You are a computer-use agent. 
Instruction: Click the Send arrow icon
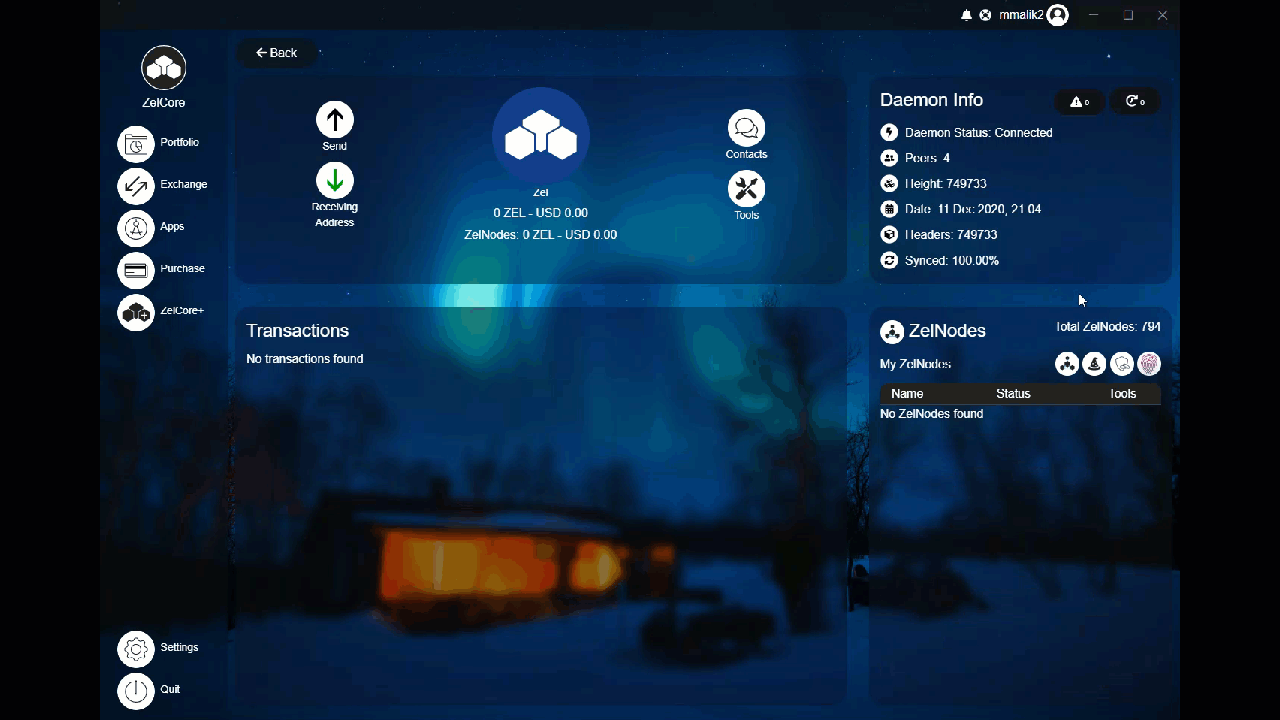click(x=335, y=119)
